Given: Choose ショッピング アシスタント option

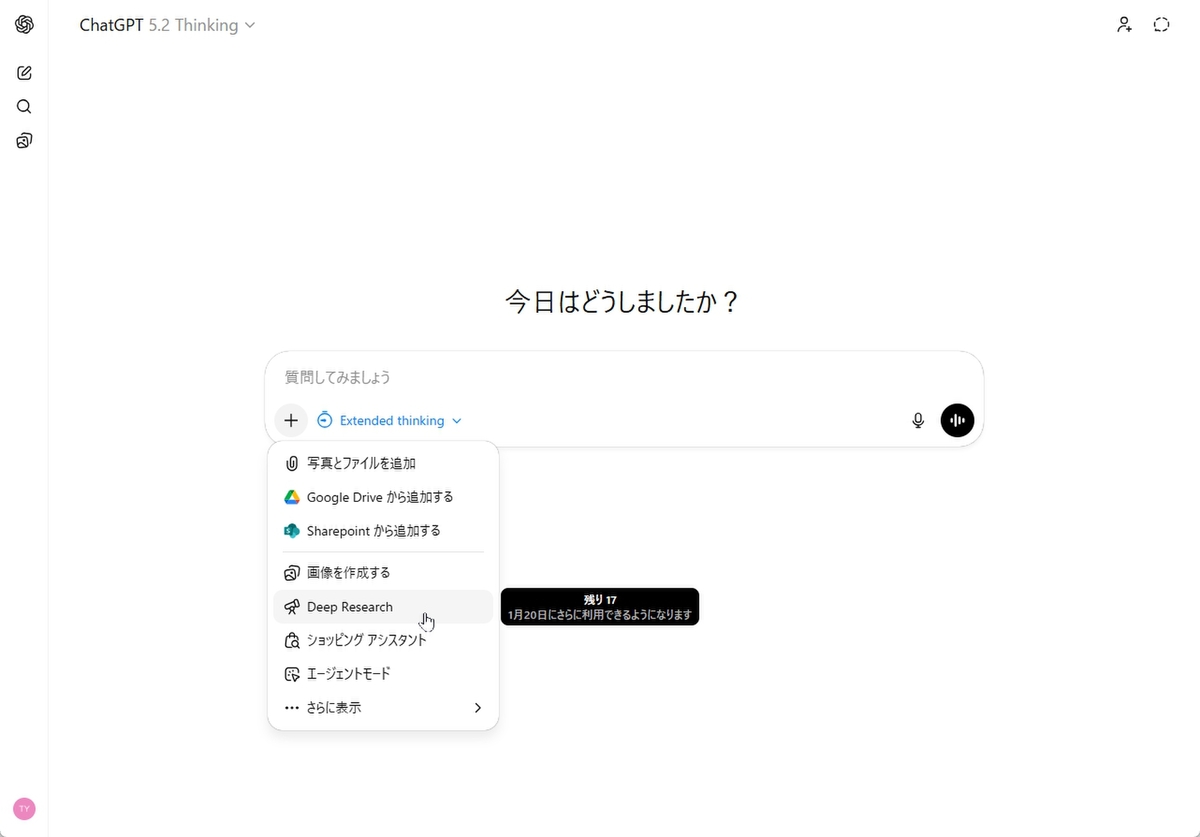Looking at the screenshot, I should pyautogui.click(x=383, y=640).
